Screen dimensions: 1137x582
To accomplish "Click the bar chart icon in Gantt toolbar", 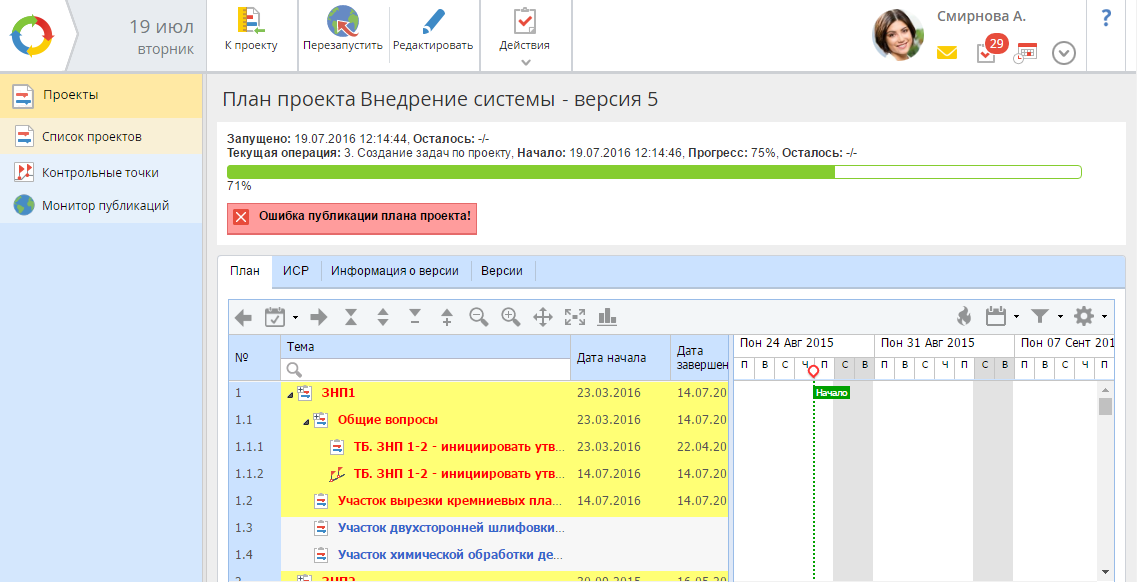I will (607, 317).
